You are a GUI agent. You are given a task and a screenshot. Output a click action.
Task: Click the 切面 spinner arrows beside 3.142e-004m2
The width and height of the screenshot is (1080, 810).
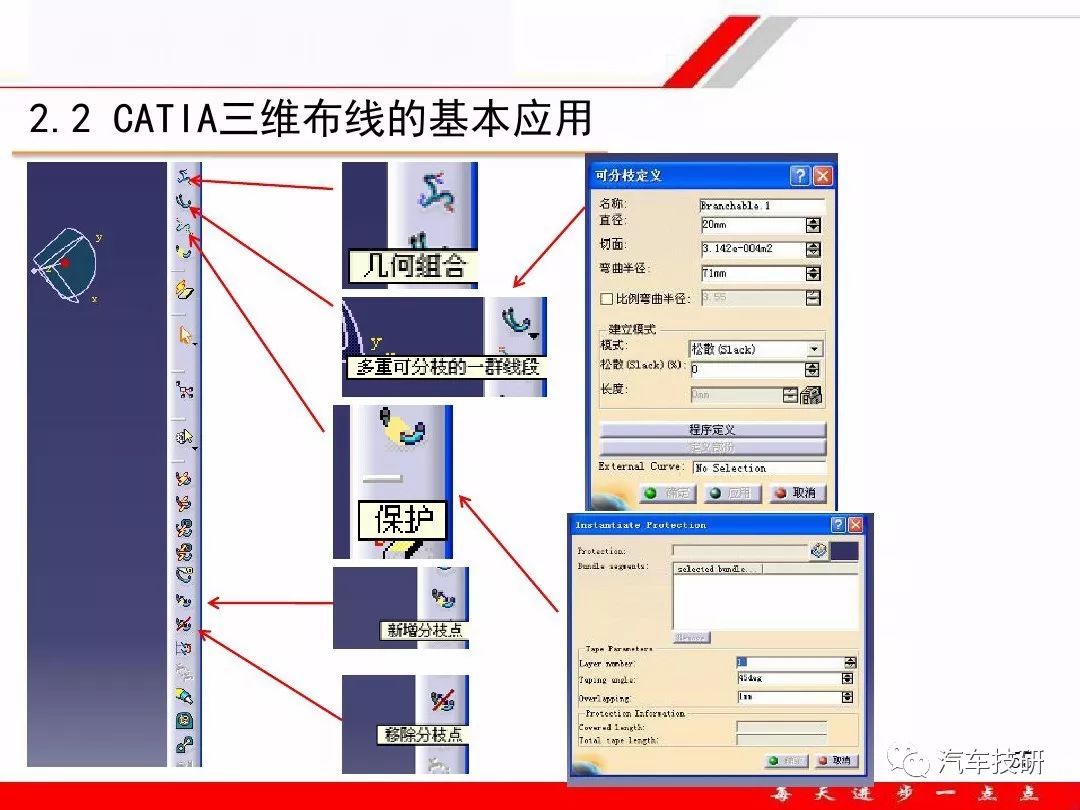[x=813, y=249]
